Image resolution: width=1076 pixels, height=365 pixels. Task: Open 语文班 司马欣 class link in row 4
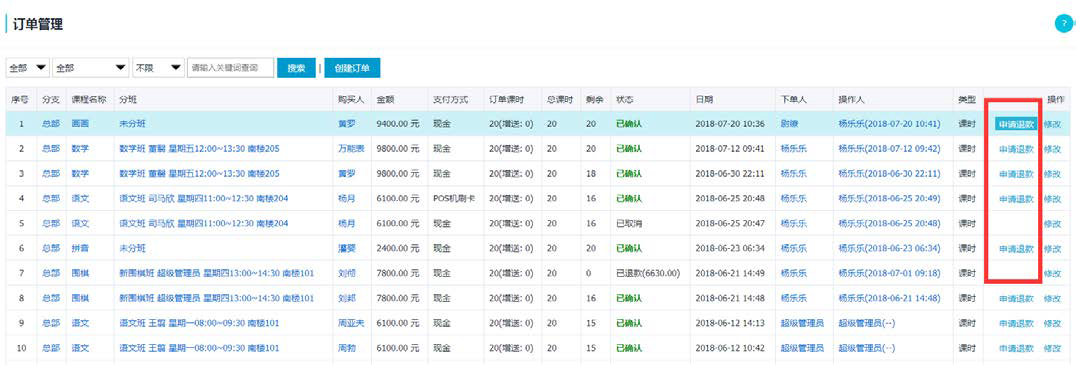coord(203,199)
